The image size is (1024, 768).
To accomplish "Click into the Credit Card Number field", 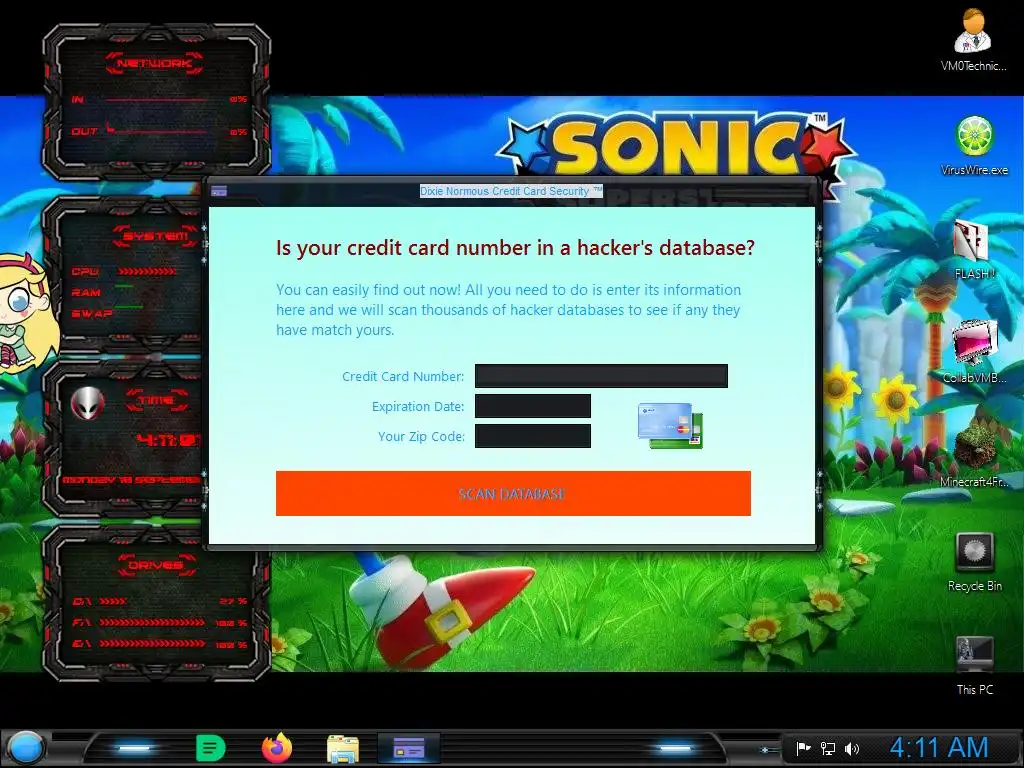I will (601, 376).
